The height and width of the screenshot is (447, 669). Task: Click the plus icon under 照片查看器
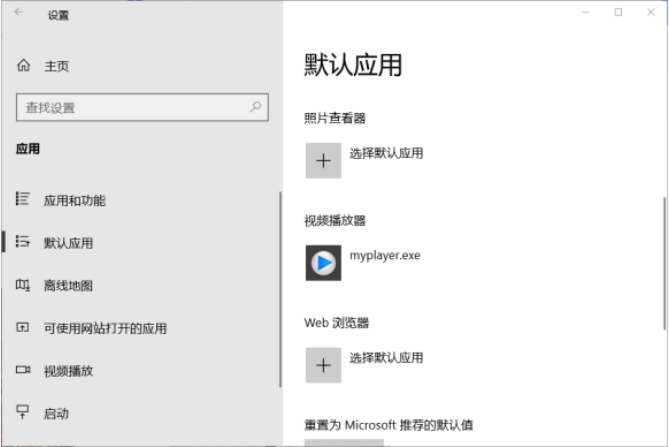(323, 160)
